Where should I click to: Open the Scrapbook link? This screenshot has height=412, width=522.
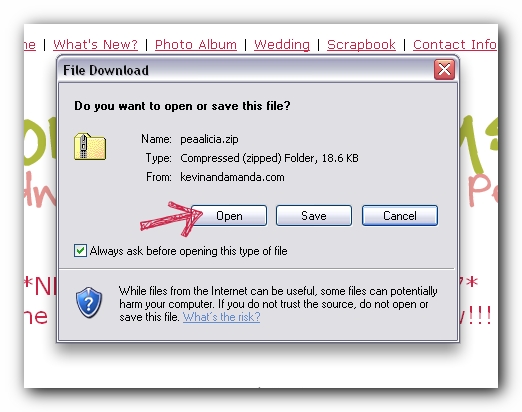pyautogui.click(x=361, y=44)
